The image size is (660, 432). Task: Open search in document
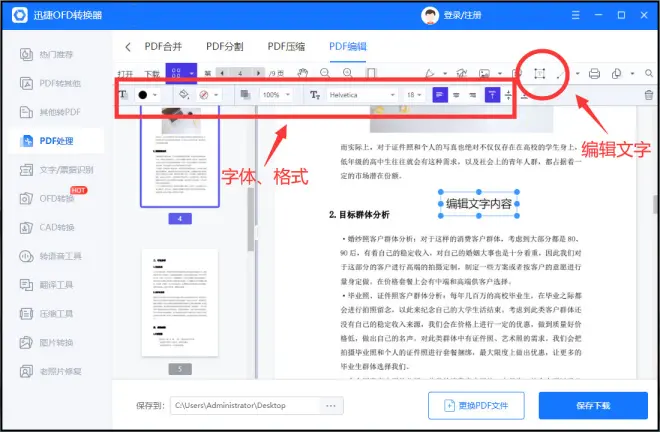coord(649,74)
